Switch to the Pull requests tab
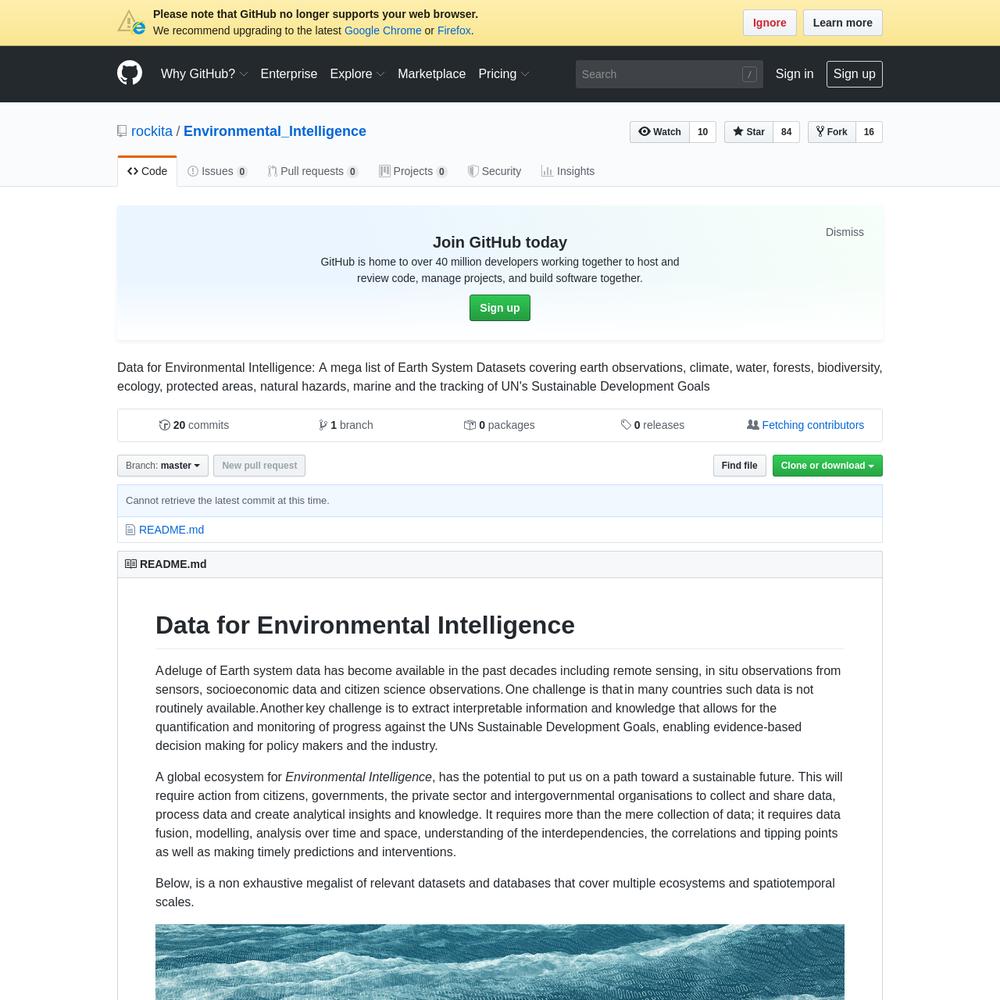This screenshot has width=1000, height=1000. click(312, 171)
